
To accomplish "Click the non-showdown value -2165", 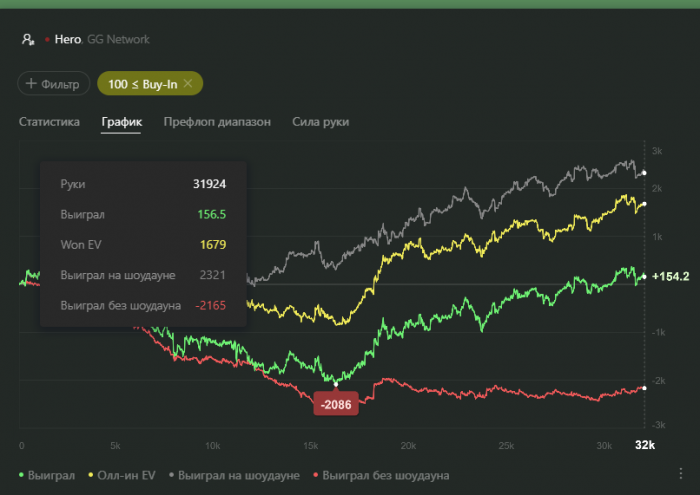I will pyautogui.click(x=211, y=305).
